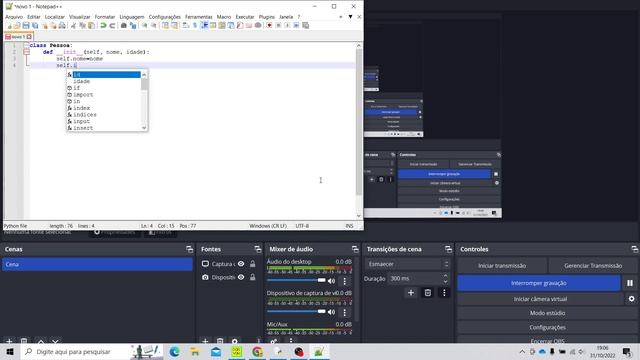Open OBS Configurações button in Controles
Viewport: 640px width, 360px height.
pos(547,327)
